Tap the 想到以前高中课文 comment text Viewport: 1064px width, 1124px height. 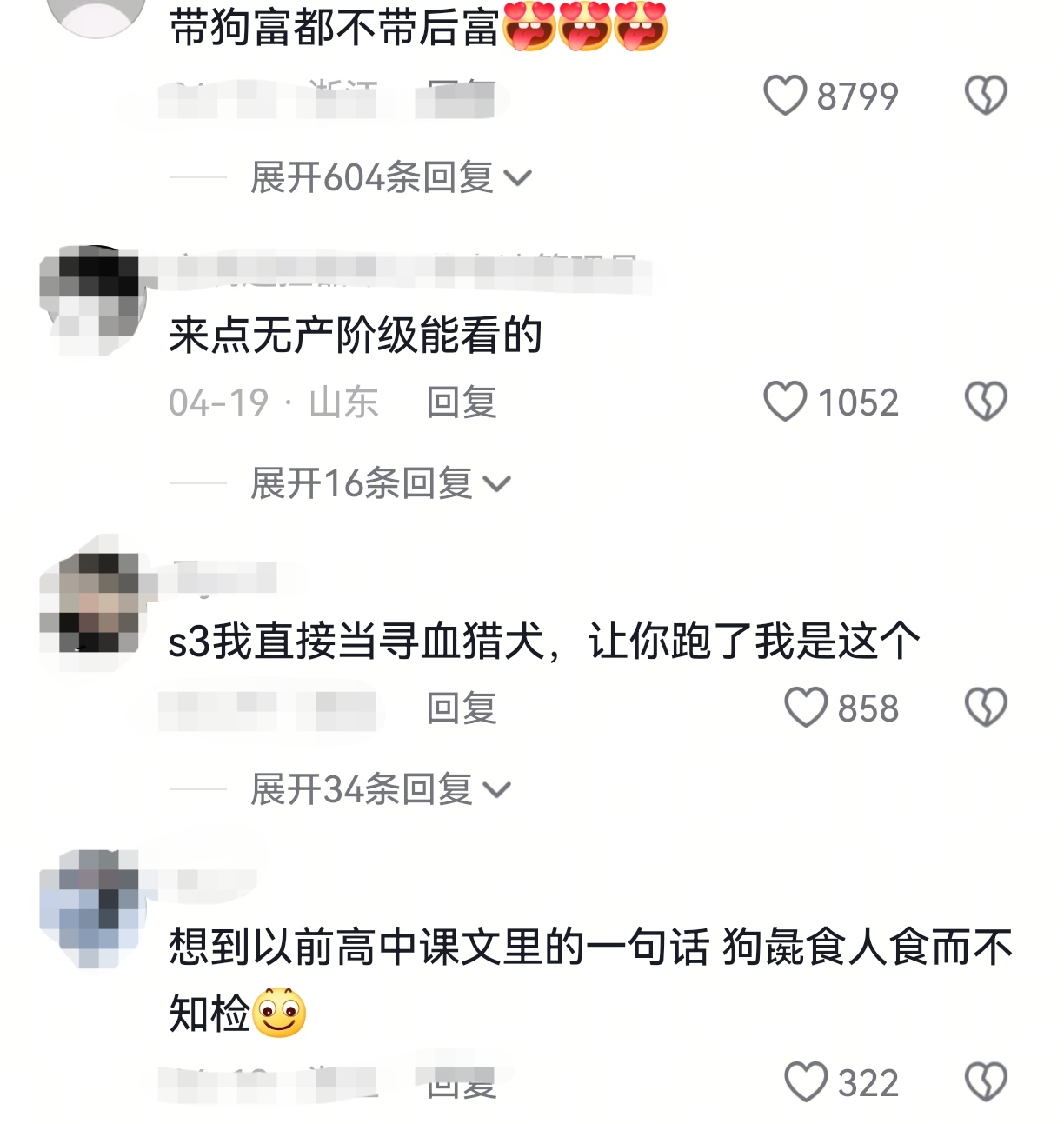591,980
